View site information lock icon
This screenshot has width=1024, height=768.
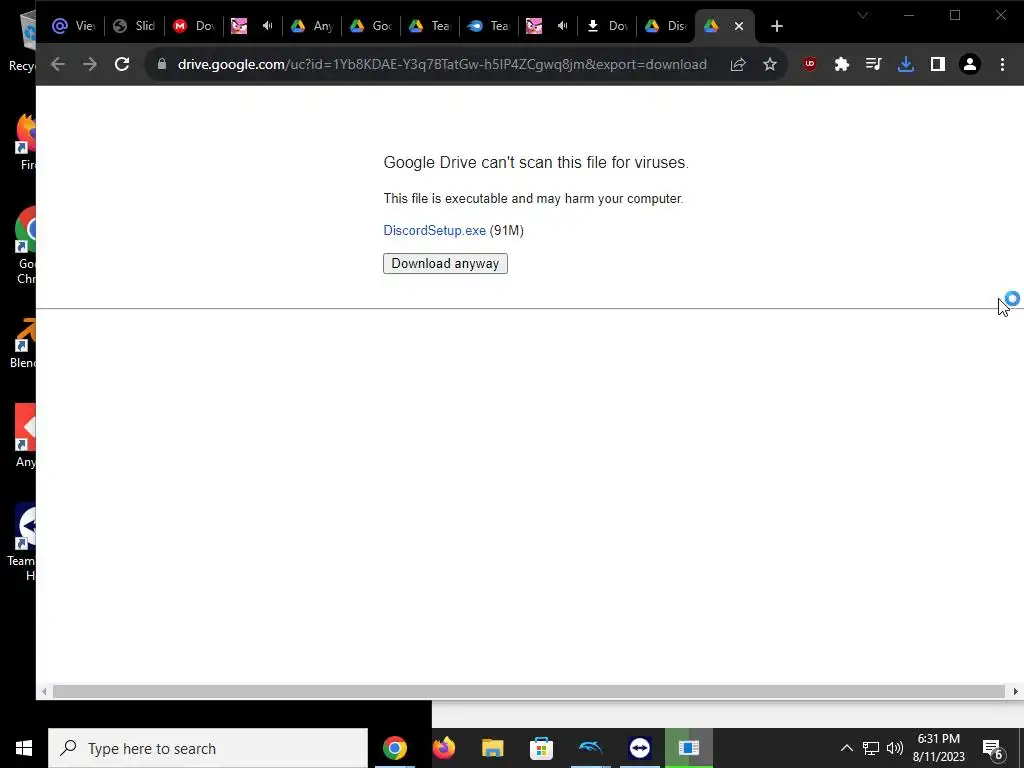click(162, 64)
